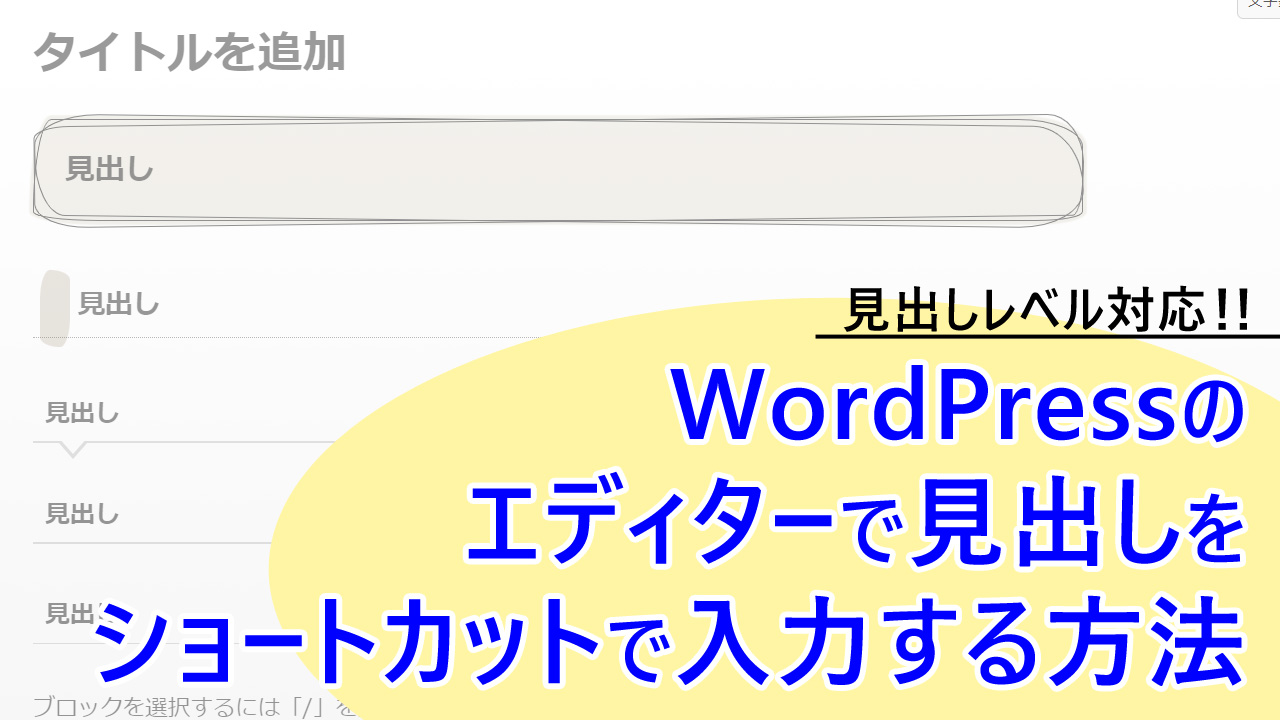Click the '見出しレベル対応!!' banner text
Screen dimensions: 1280x720
point(1048,311)
